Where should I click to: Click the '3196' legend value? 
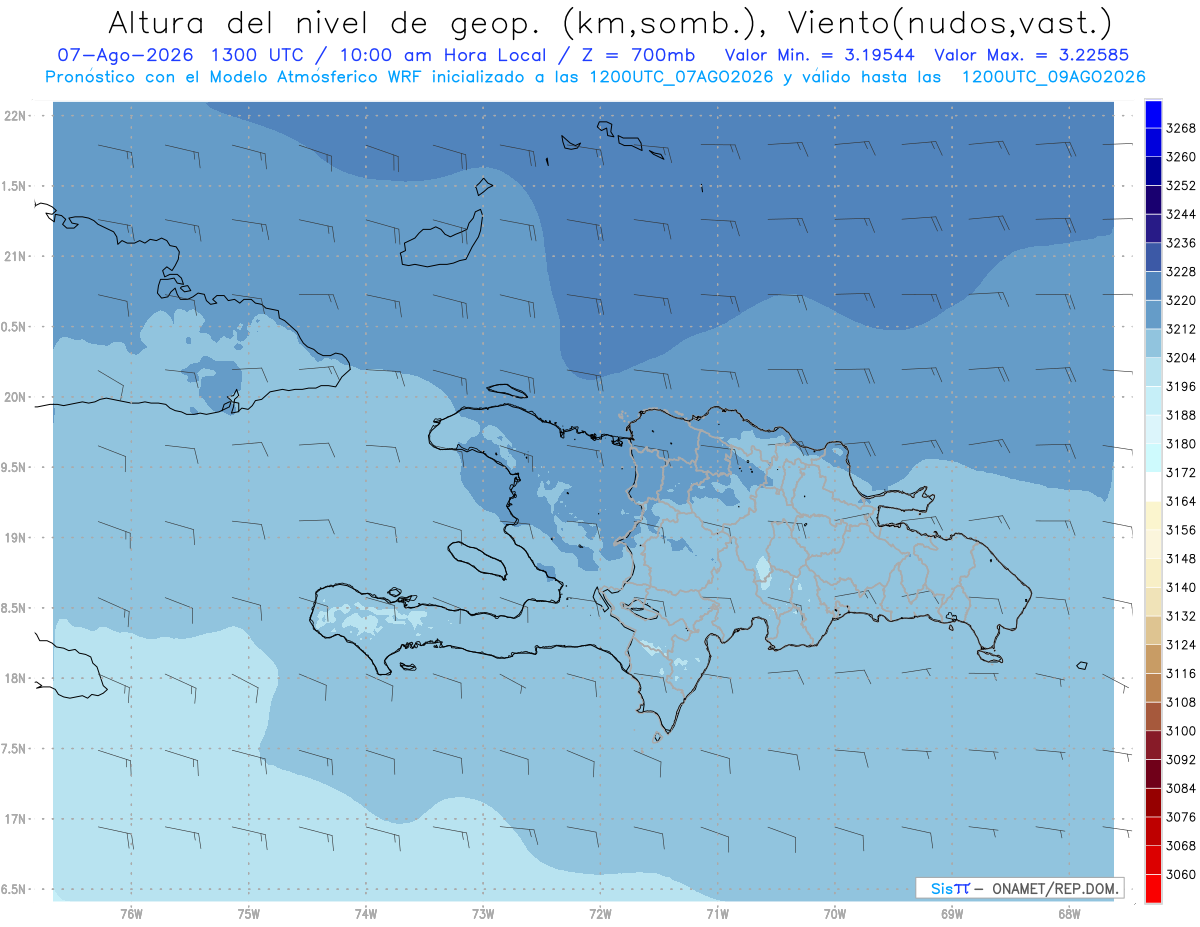point(1181,386)
